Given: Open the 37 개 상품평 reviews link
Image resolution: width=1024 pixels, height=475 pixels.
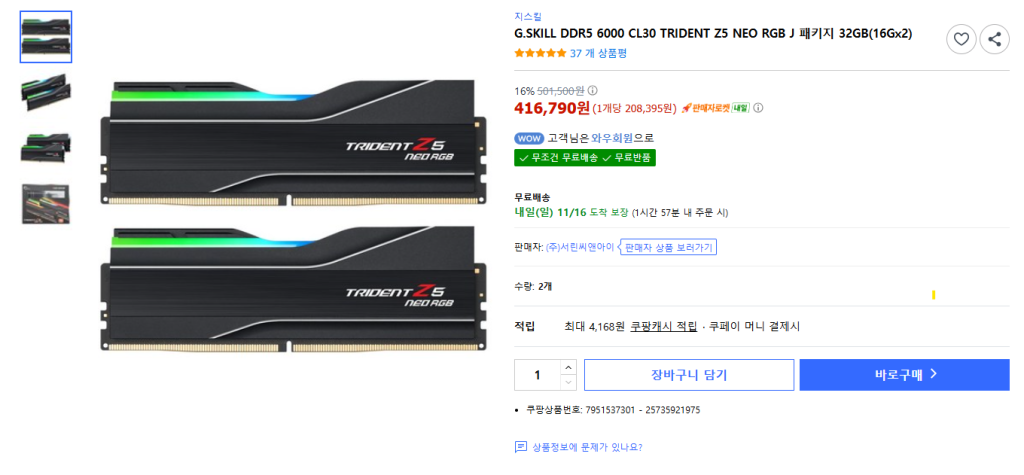Looking at the screenshot, I should coord(598,54).
